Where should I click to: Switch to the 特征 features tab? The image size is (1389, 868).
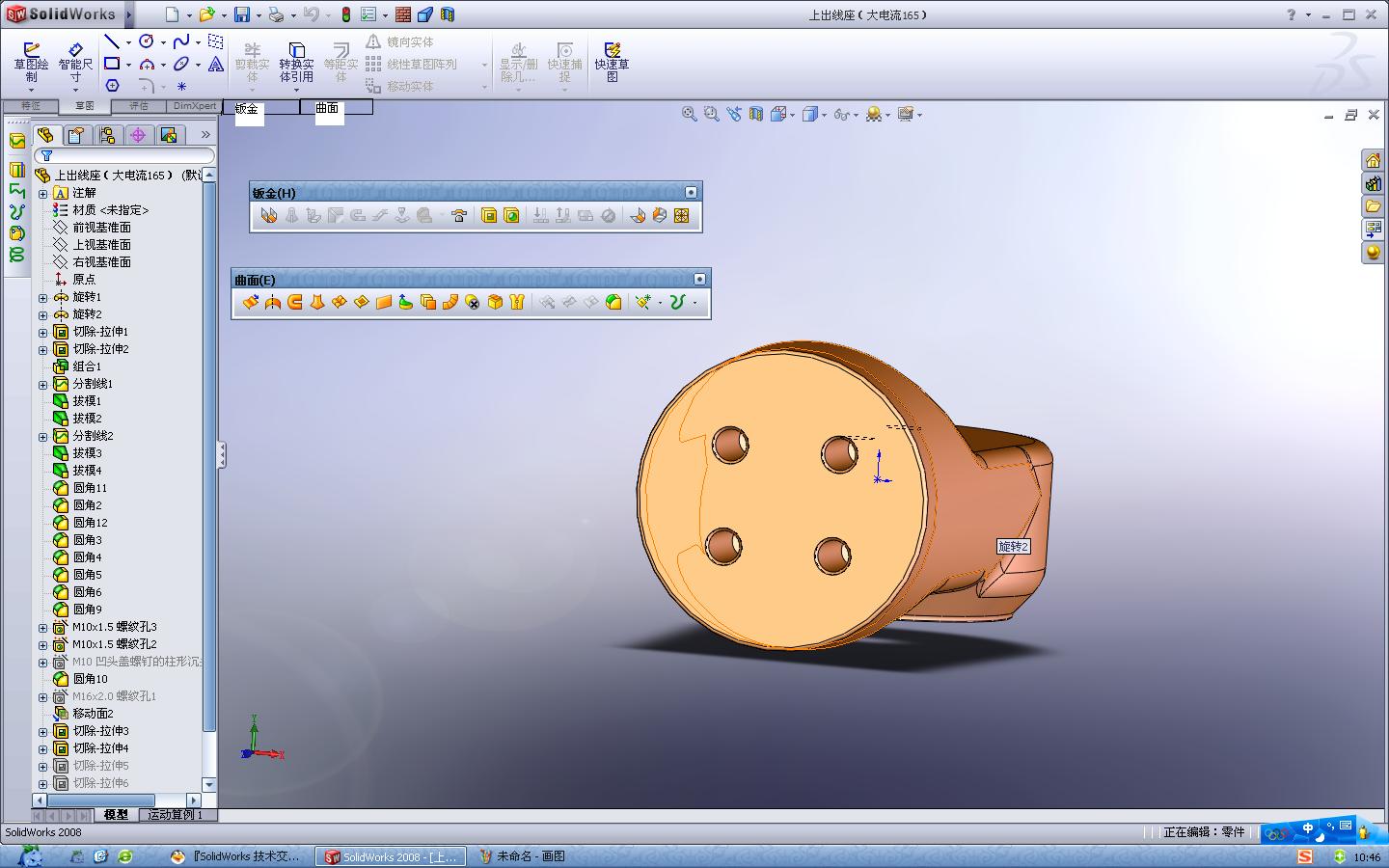[31, 106]
